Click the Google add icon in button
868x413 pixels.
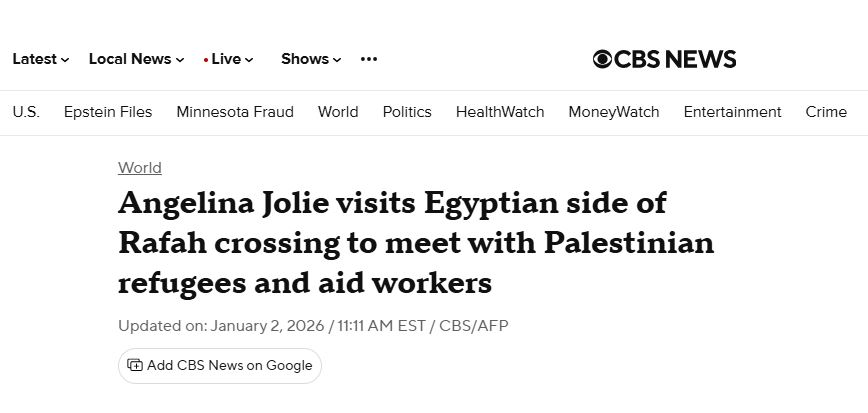135,366
